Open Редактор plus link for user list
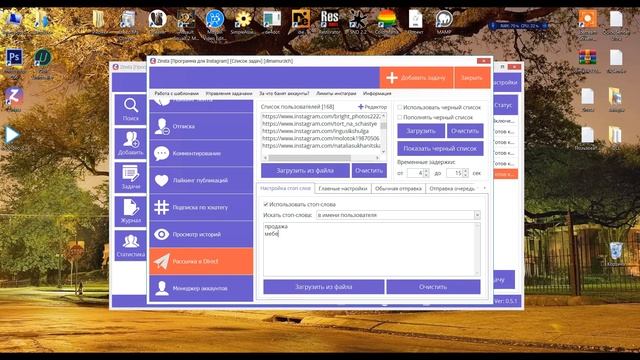 pos(372,107)
